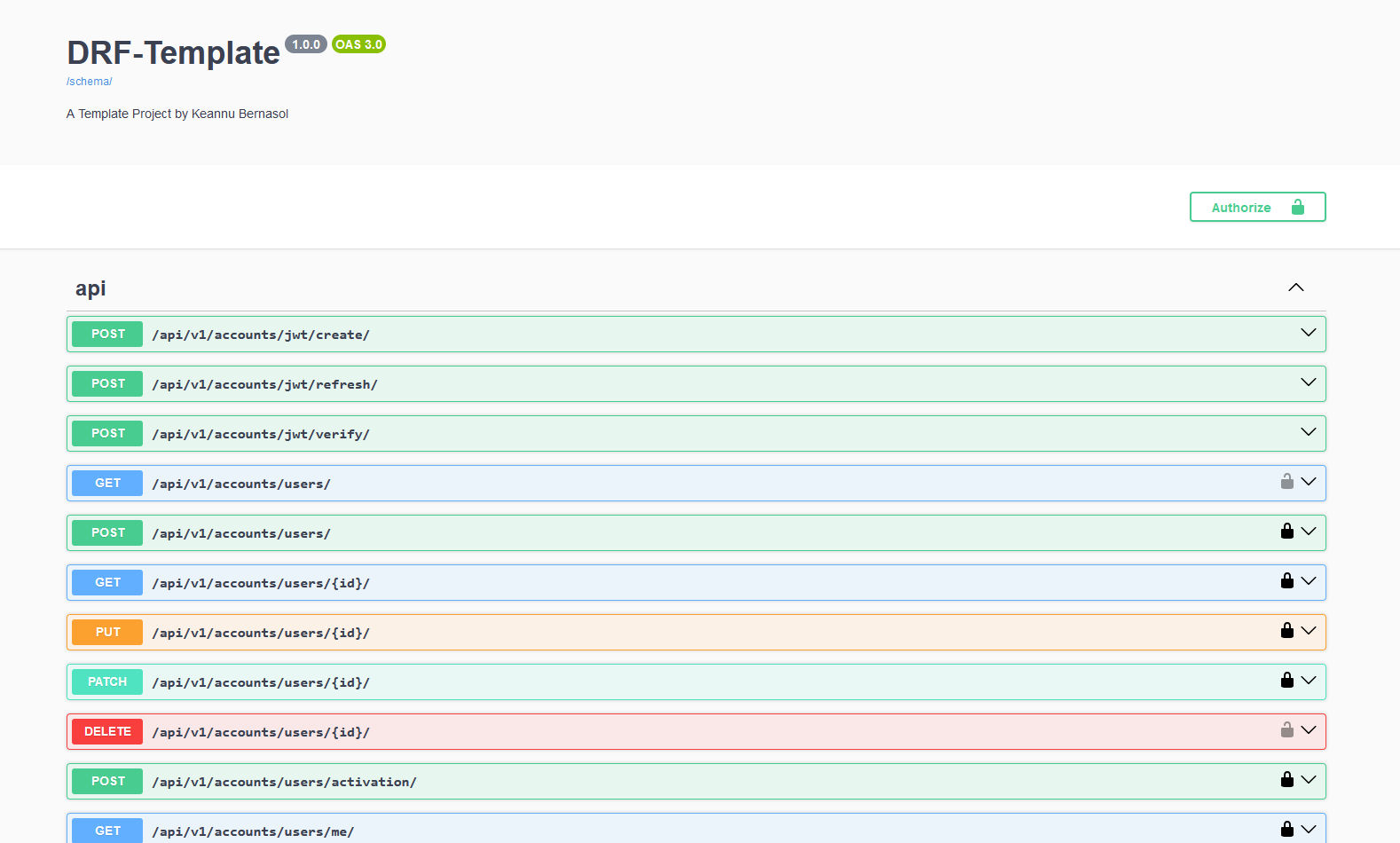Click lock icon on GET users/me/ row
This screenshot has height=843, width=1400.
(x=1286, y=830)
